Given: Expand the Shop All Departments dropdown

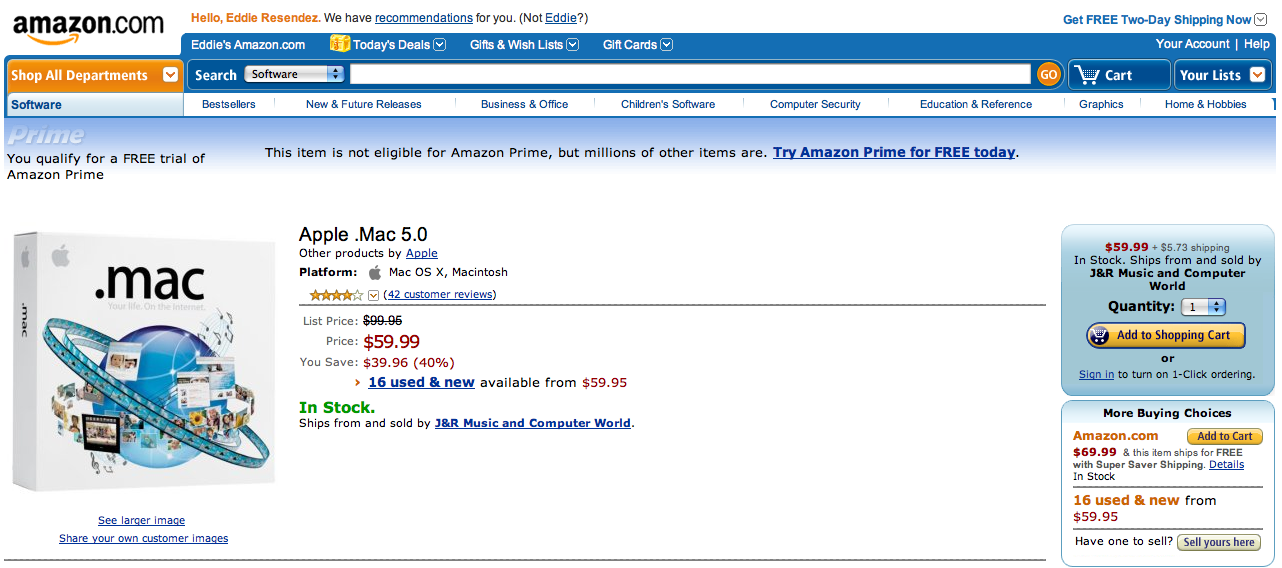Looking at the screenshot, I should (x=171, y=75).
